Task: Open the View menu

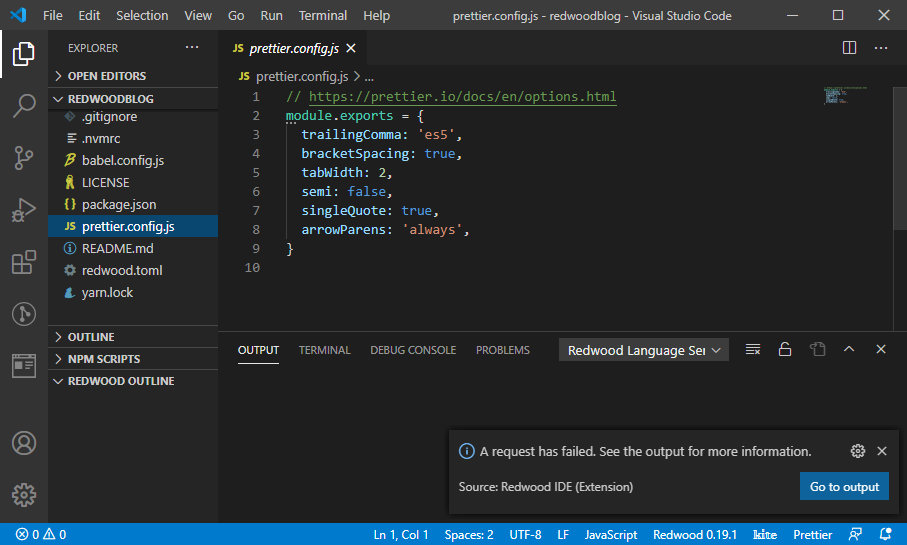Action: [x=198, y=16]
